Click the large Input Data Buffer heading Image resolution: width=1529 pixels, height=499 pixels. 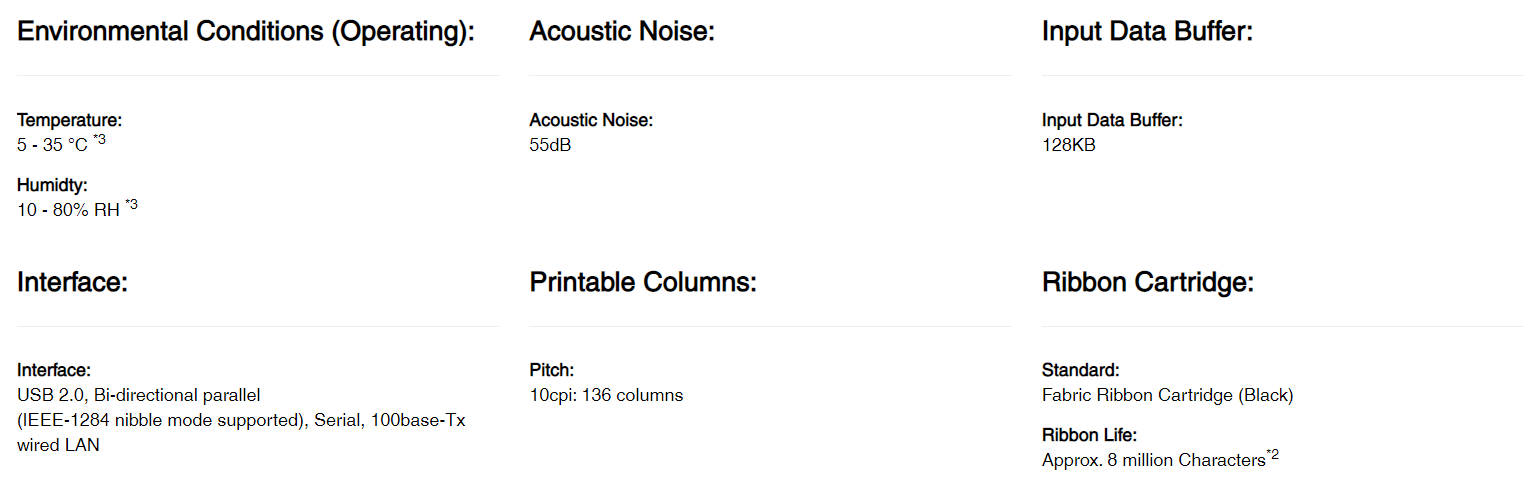point(1147,32)
